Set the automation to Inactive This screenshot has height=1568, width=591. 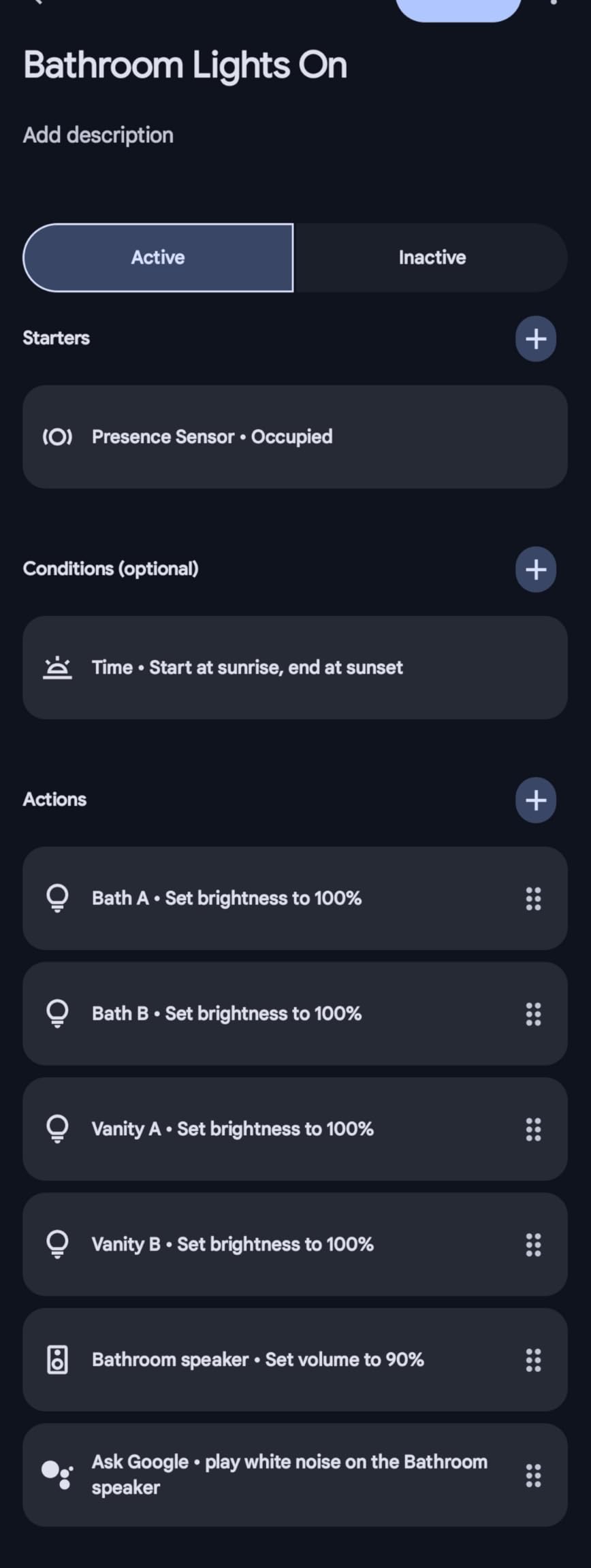click(x=432, y=257)
